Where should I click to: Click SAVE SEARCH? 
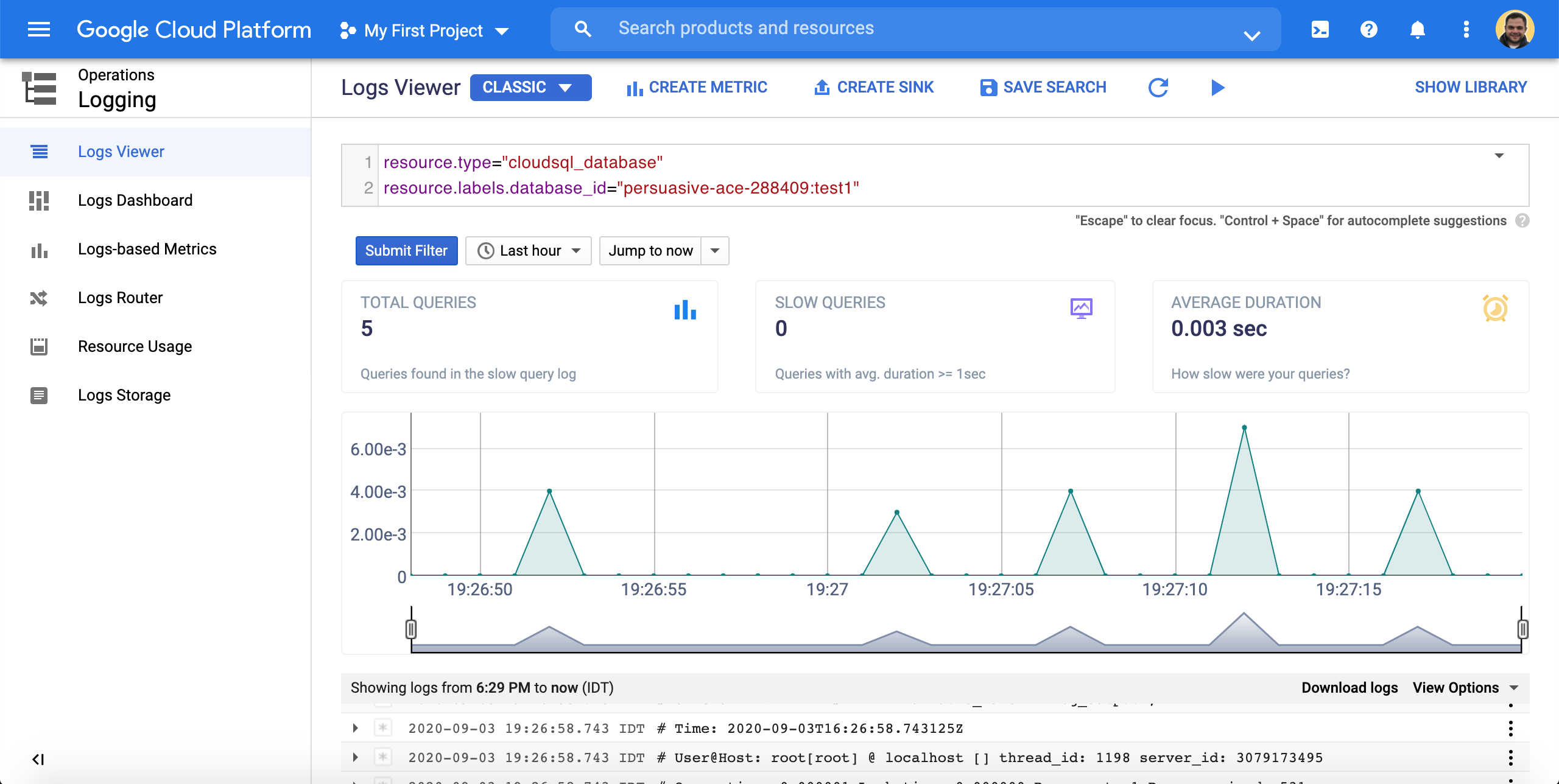pyautogui.click(x=1043, y=88)
